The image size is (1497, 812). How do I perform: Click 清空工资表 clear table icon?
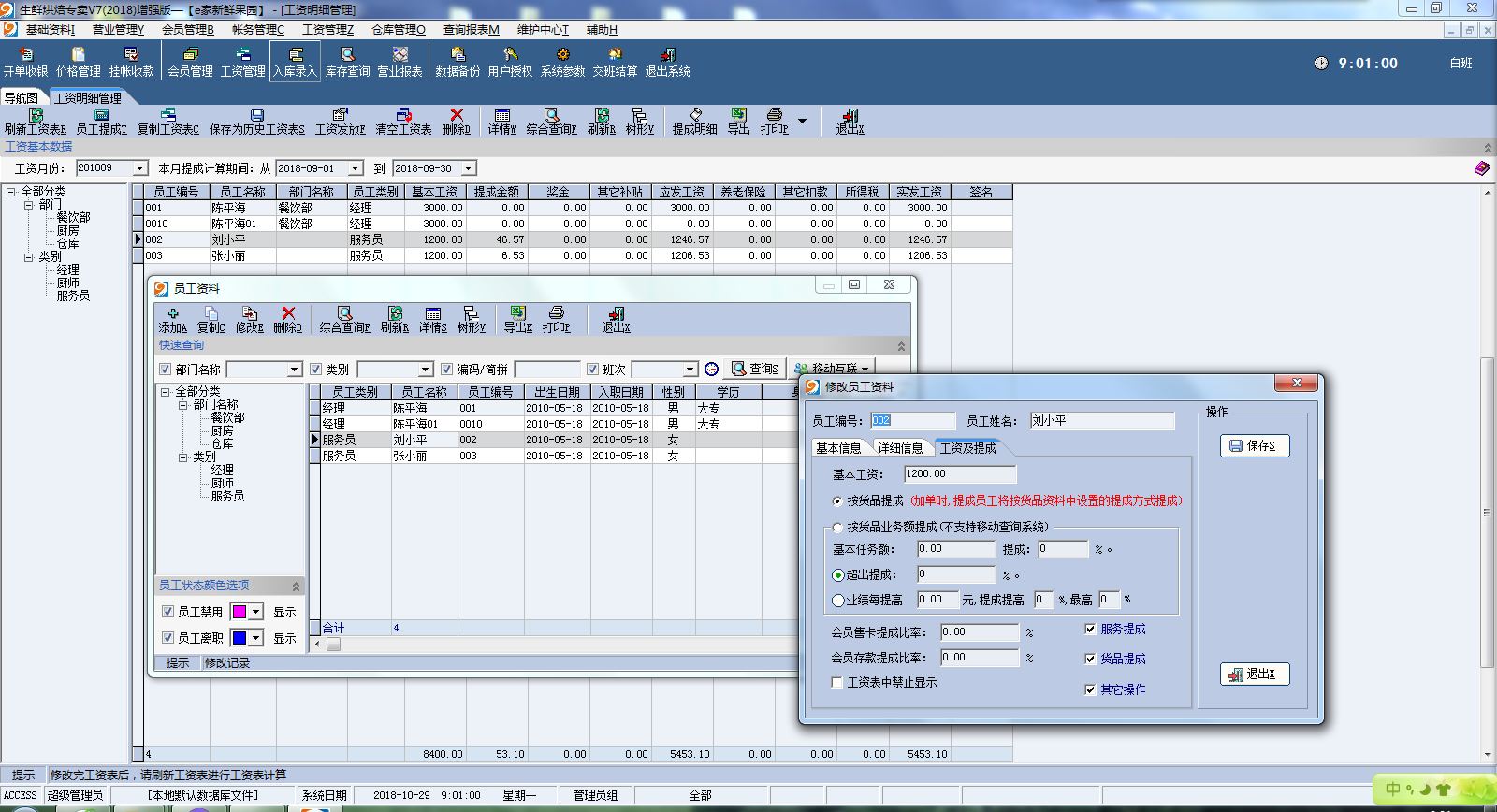pos(403,122)
